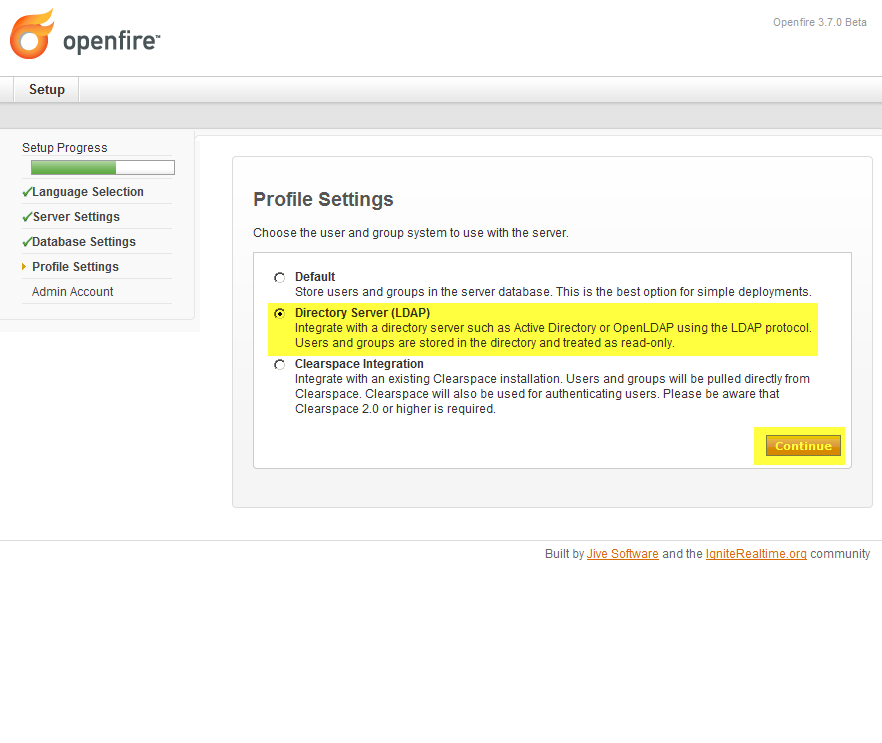Click the Admin Account step
Image resolution: width=882 pixels, height=743 pixels.
point(73,291)
